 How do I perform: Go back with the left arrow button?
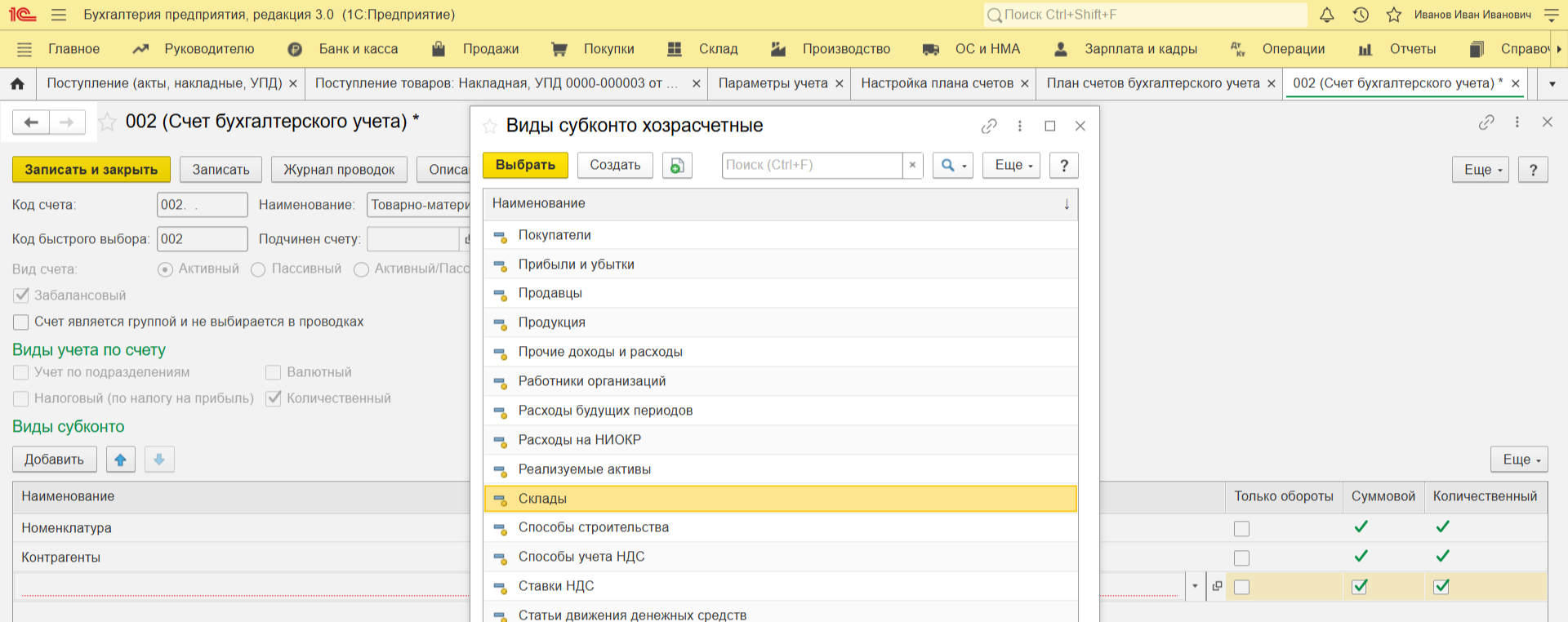pyautogui.click(x=31, y=122)
